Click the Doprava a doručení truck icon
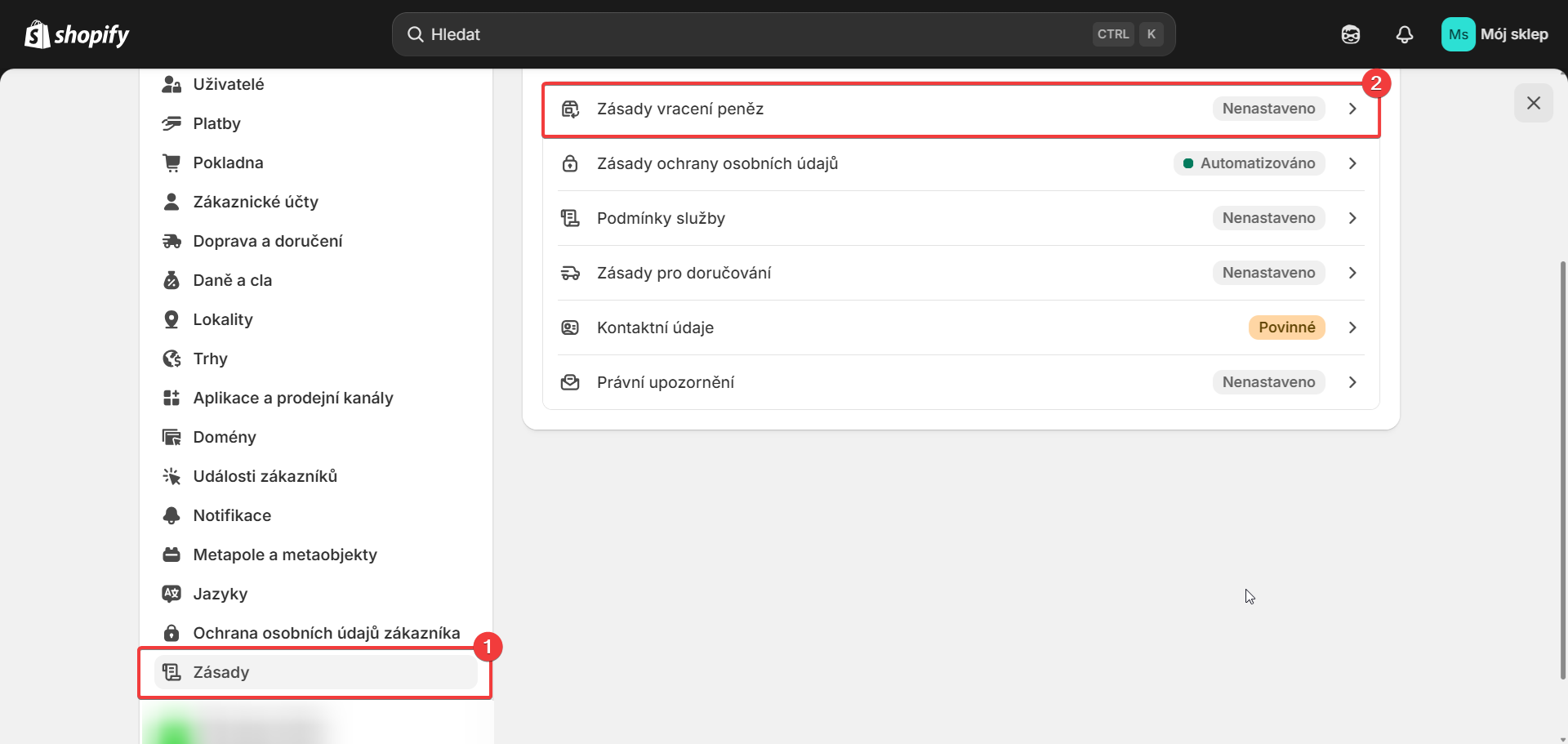Image resolution: width=1568 pixels, height=744 pixels. tap(171, 241)
